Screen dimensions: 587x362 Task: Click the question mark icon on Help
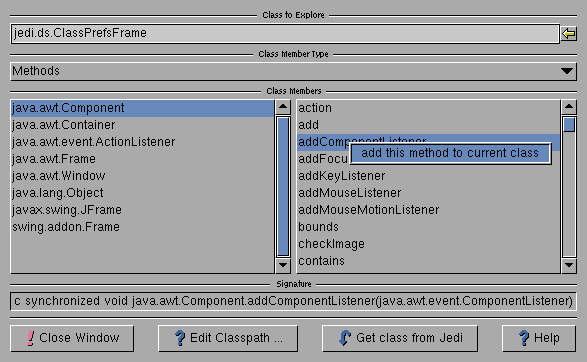(x=524, y=338)
